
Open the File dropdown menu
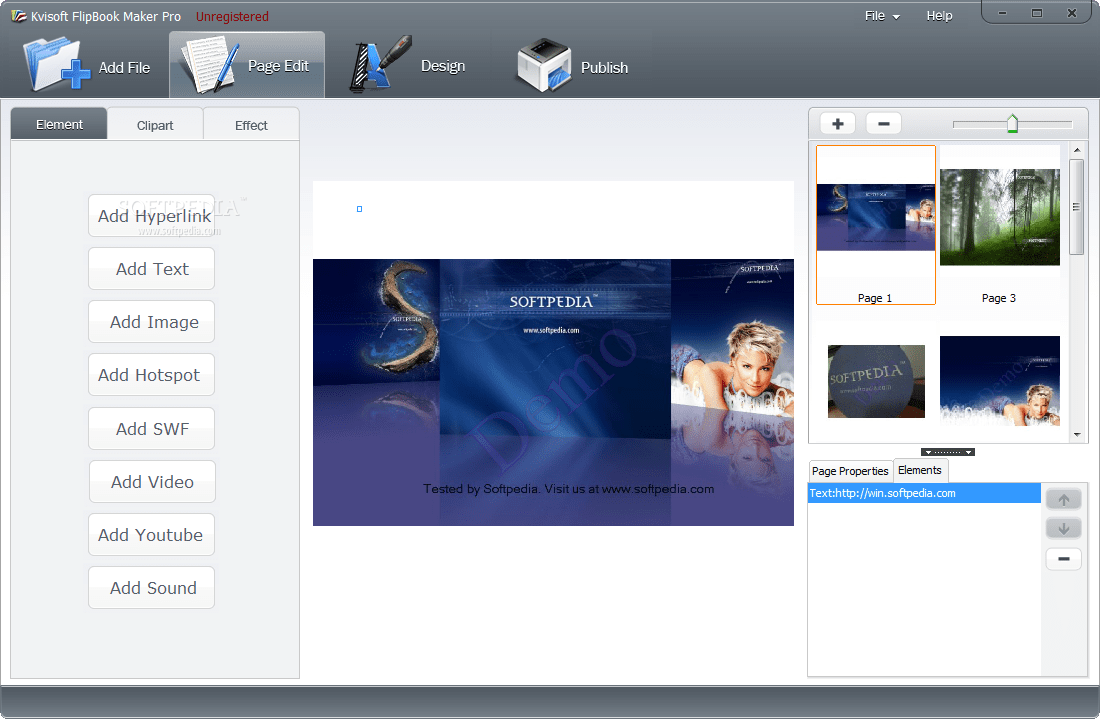pos(878,15)
